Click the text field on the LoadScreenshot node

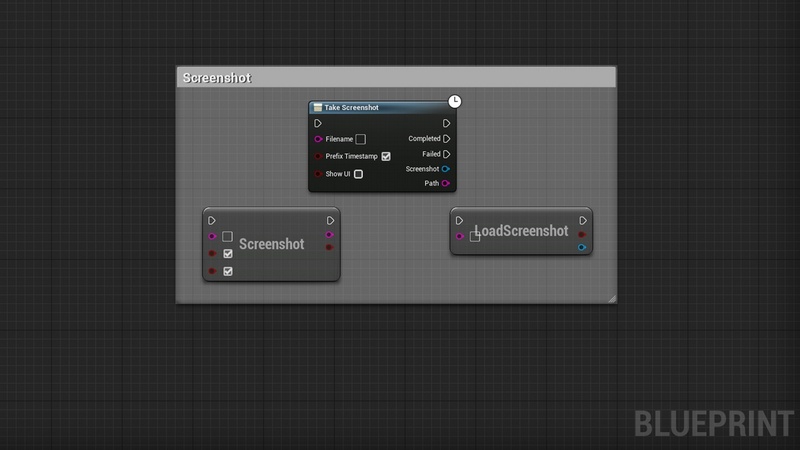475,237
